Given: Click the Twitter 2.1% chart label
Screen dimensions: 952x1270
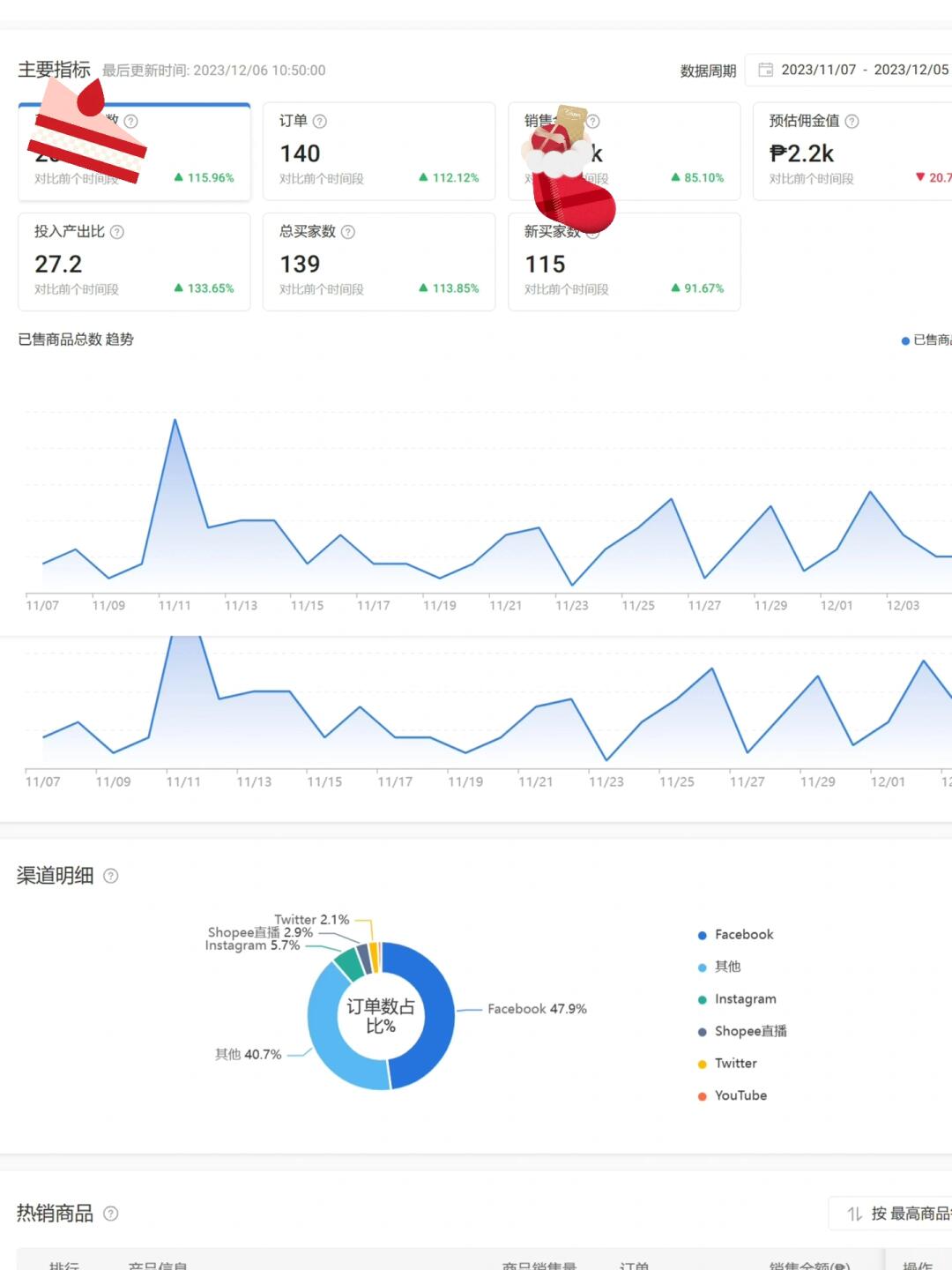Looking at the screenshot, I should (312, 920).
